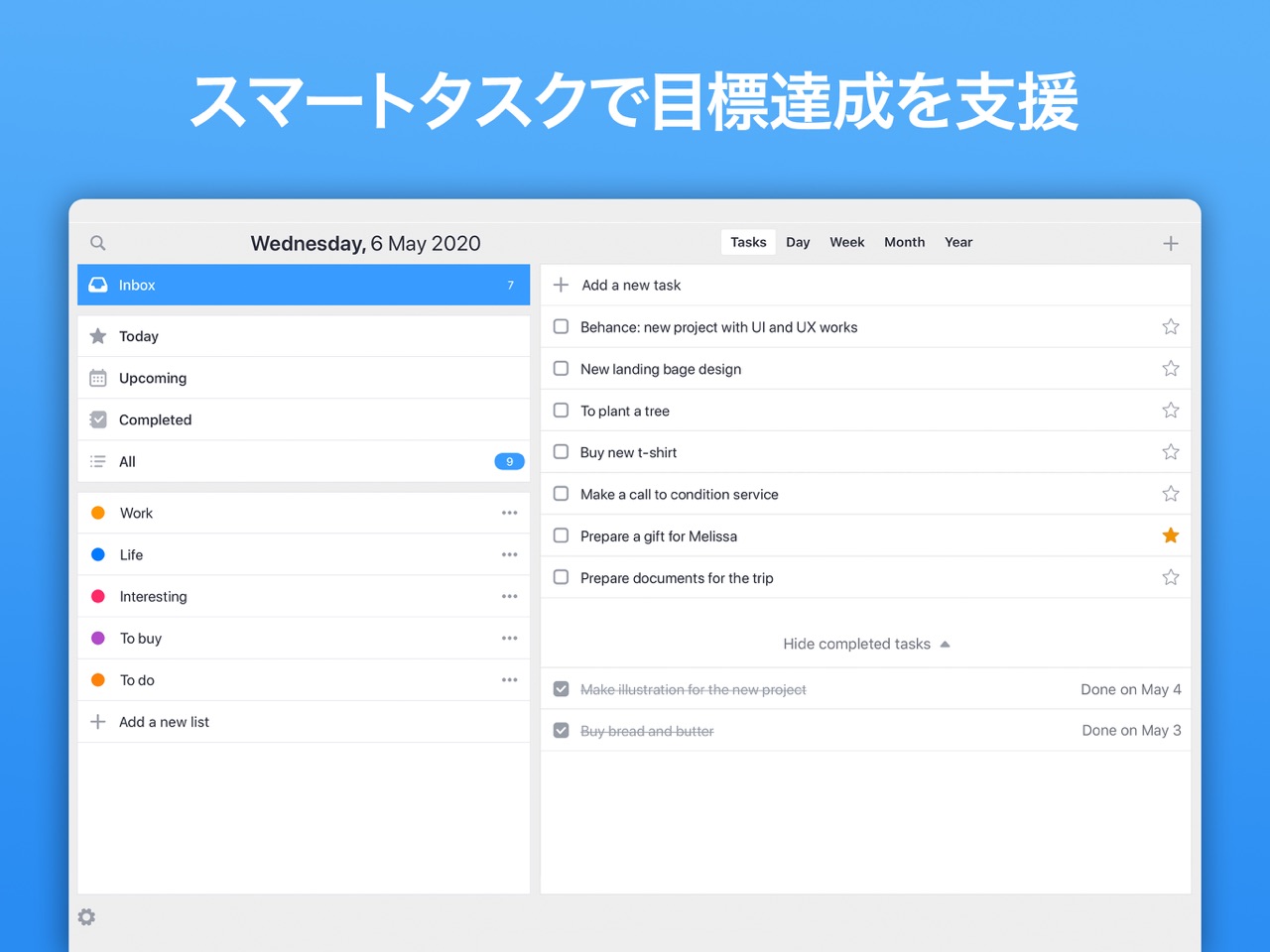The image size is (1270, 952).
Task: Click the plus icon in top-right corner
Action: point(1171,243)
